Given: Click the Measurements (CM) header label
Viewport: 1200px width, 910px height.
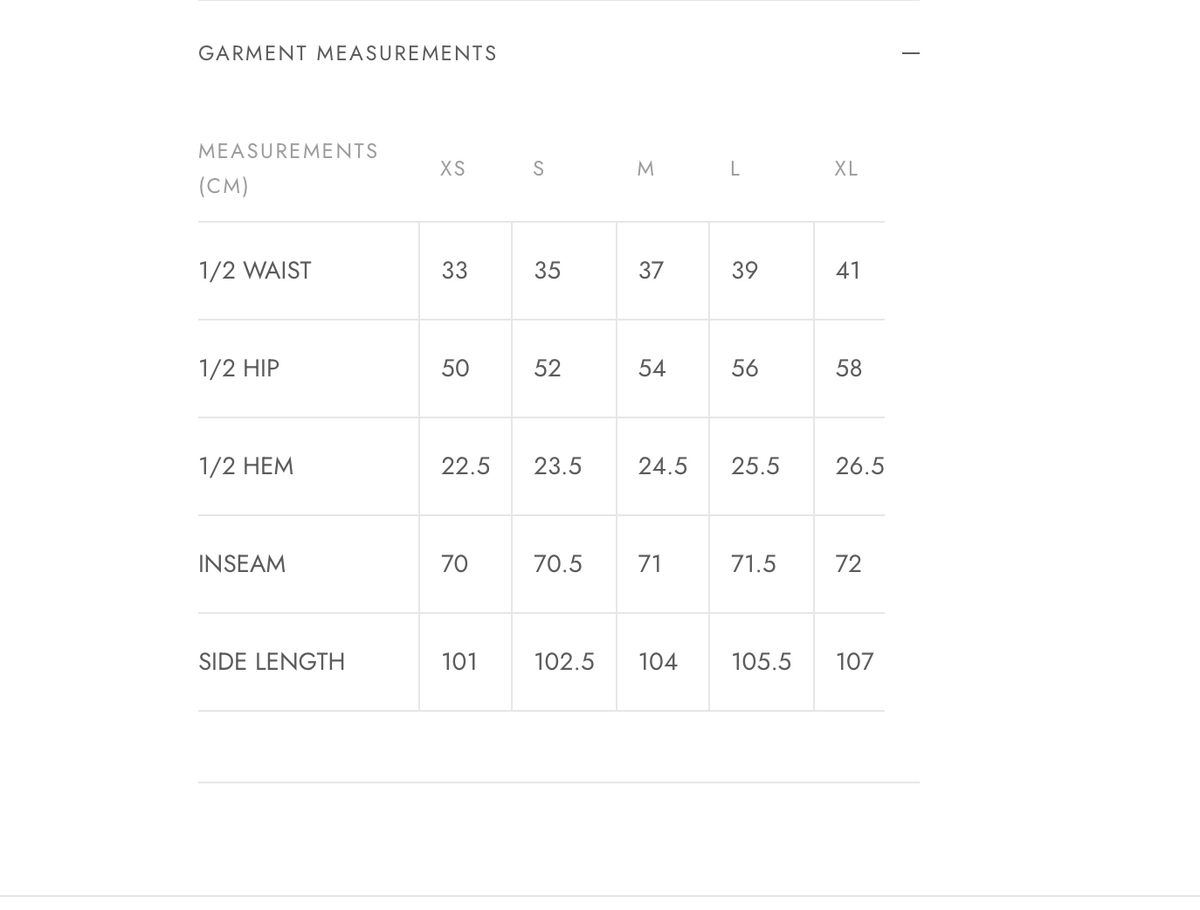Looking at the screenshot, I should tap(288, 168).
